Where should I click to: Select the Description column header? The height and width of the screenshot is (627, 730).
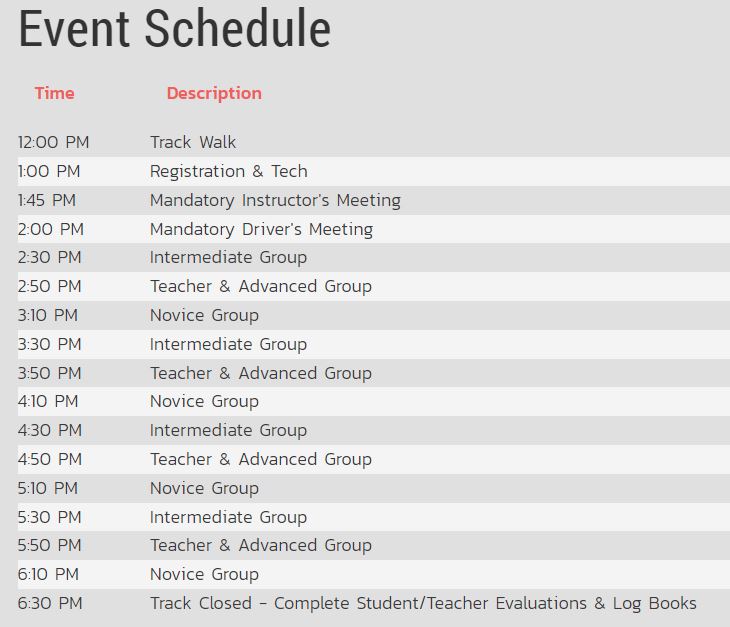(214, 93)
